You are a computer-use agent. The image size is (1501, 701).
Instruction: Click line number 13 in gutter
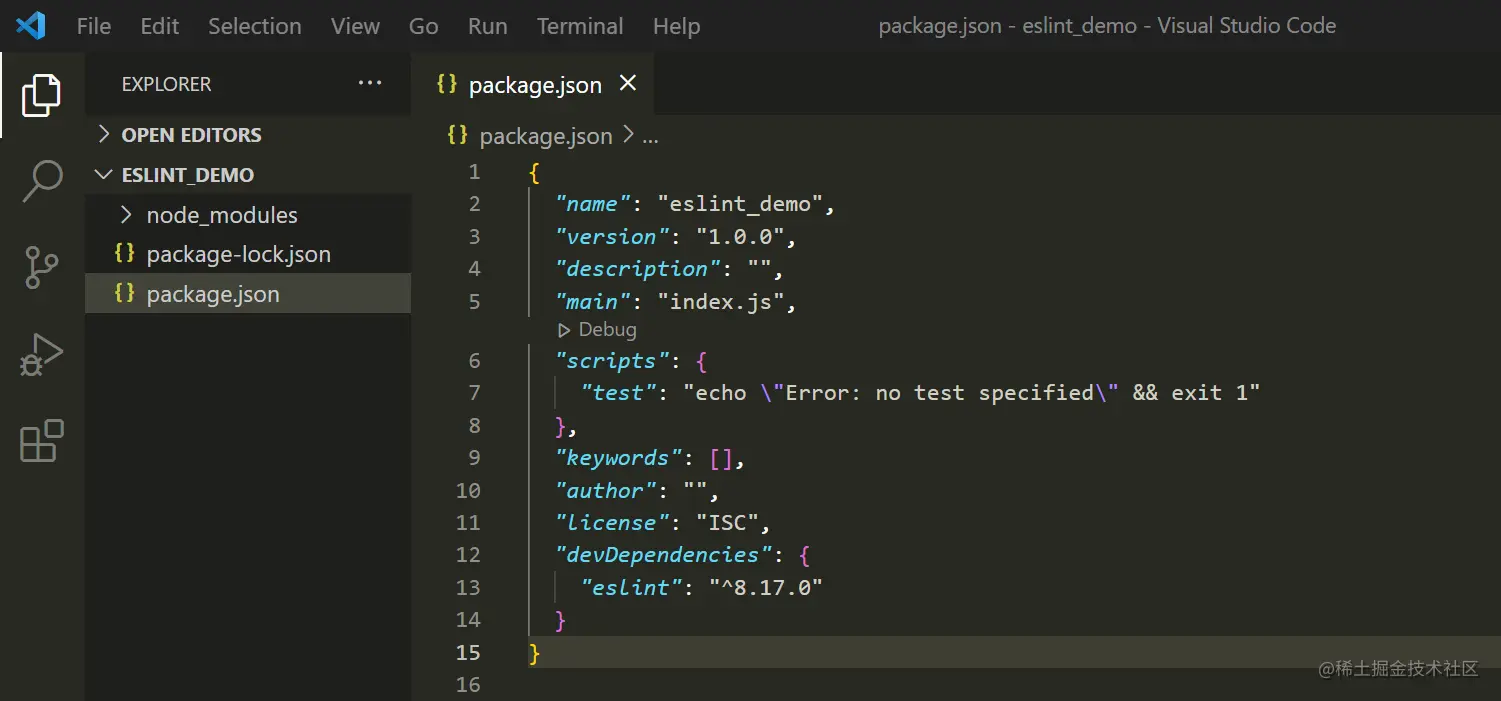(468, 587)
